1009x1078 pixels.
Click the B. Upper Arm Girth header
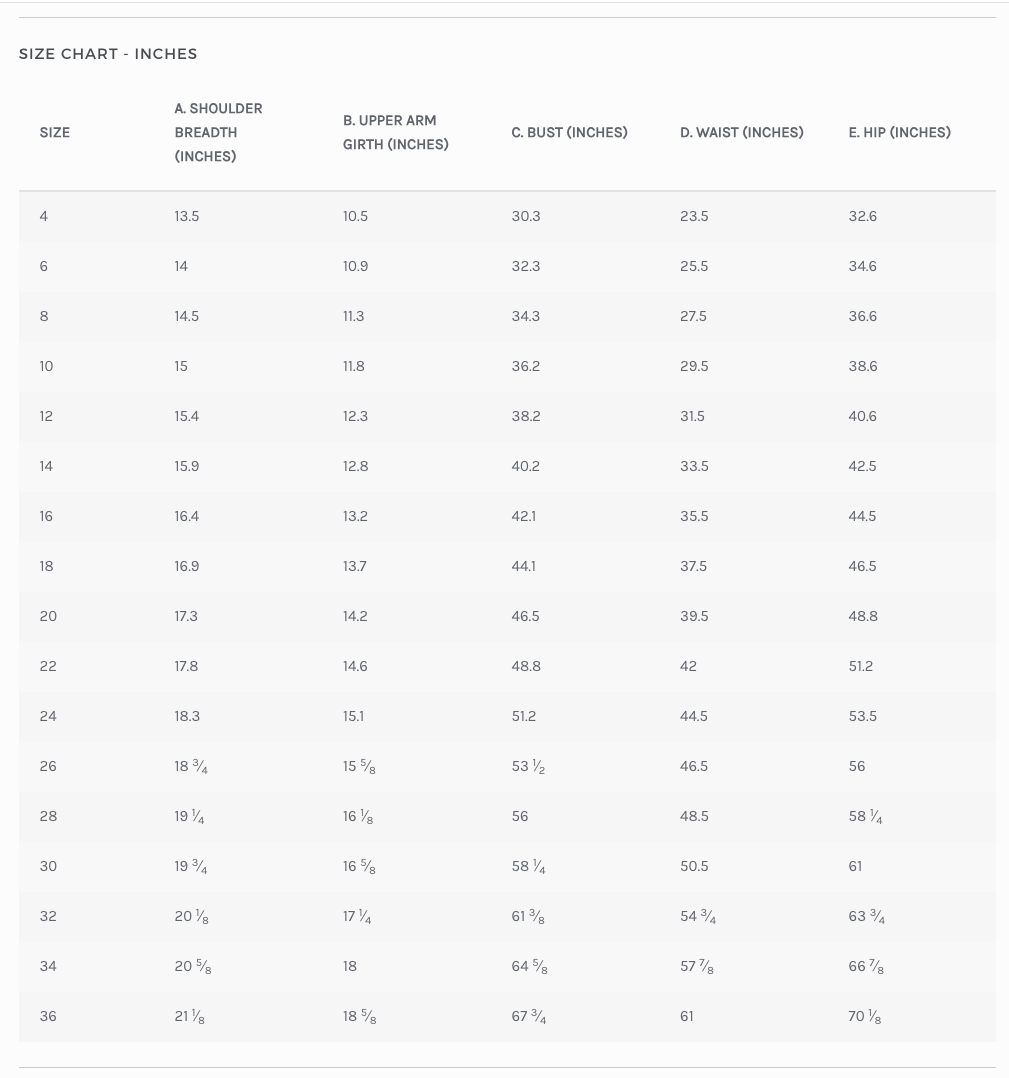(395, 132)
